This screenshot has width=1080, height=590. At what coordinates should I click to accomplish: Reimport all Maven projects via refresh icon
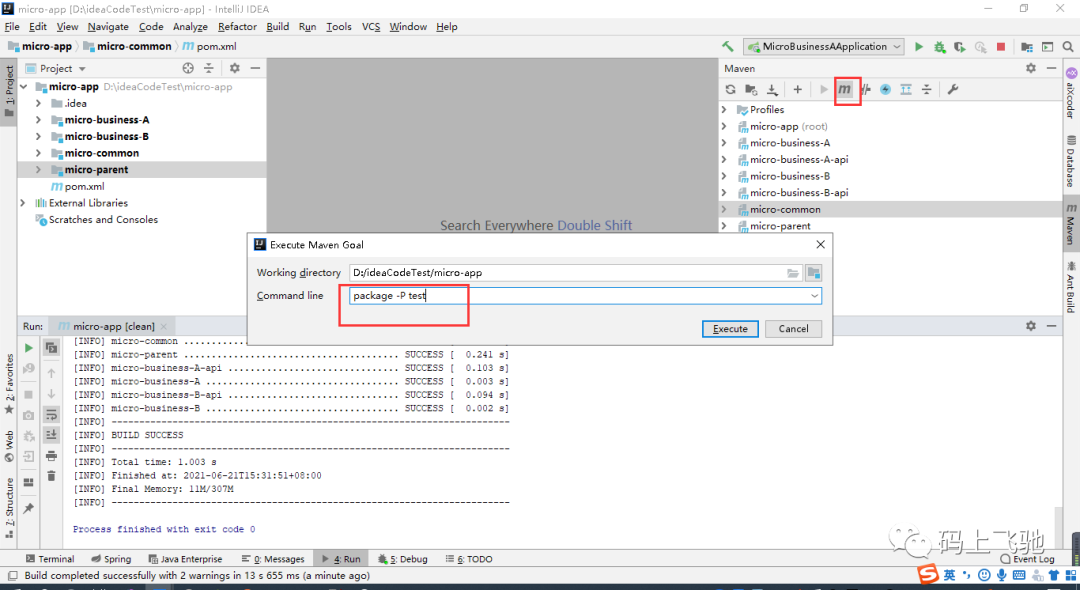point(730,89)
